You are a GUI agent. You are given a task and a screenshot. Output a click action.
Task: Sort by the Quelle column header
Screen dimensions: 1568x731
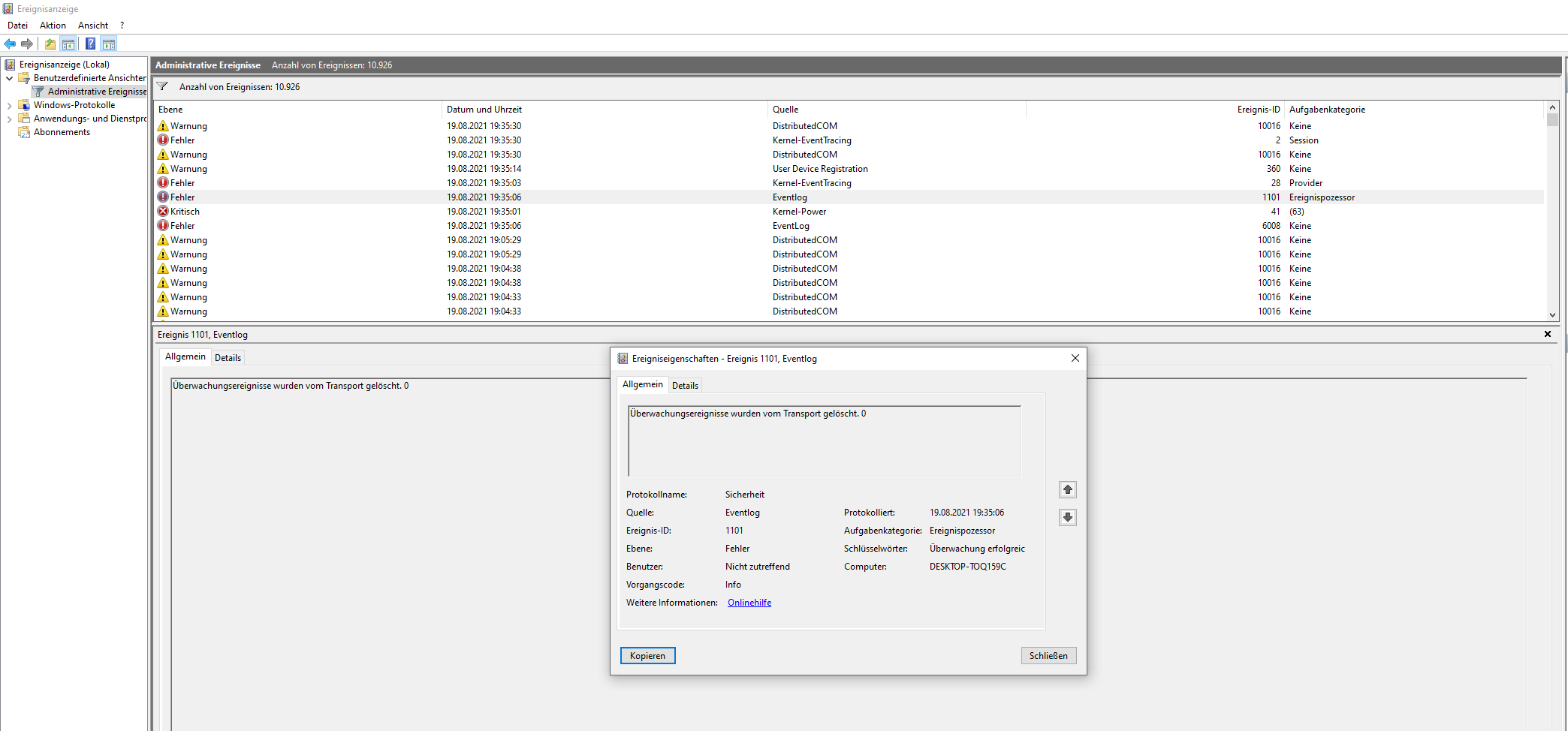[897, 110]
